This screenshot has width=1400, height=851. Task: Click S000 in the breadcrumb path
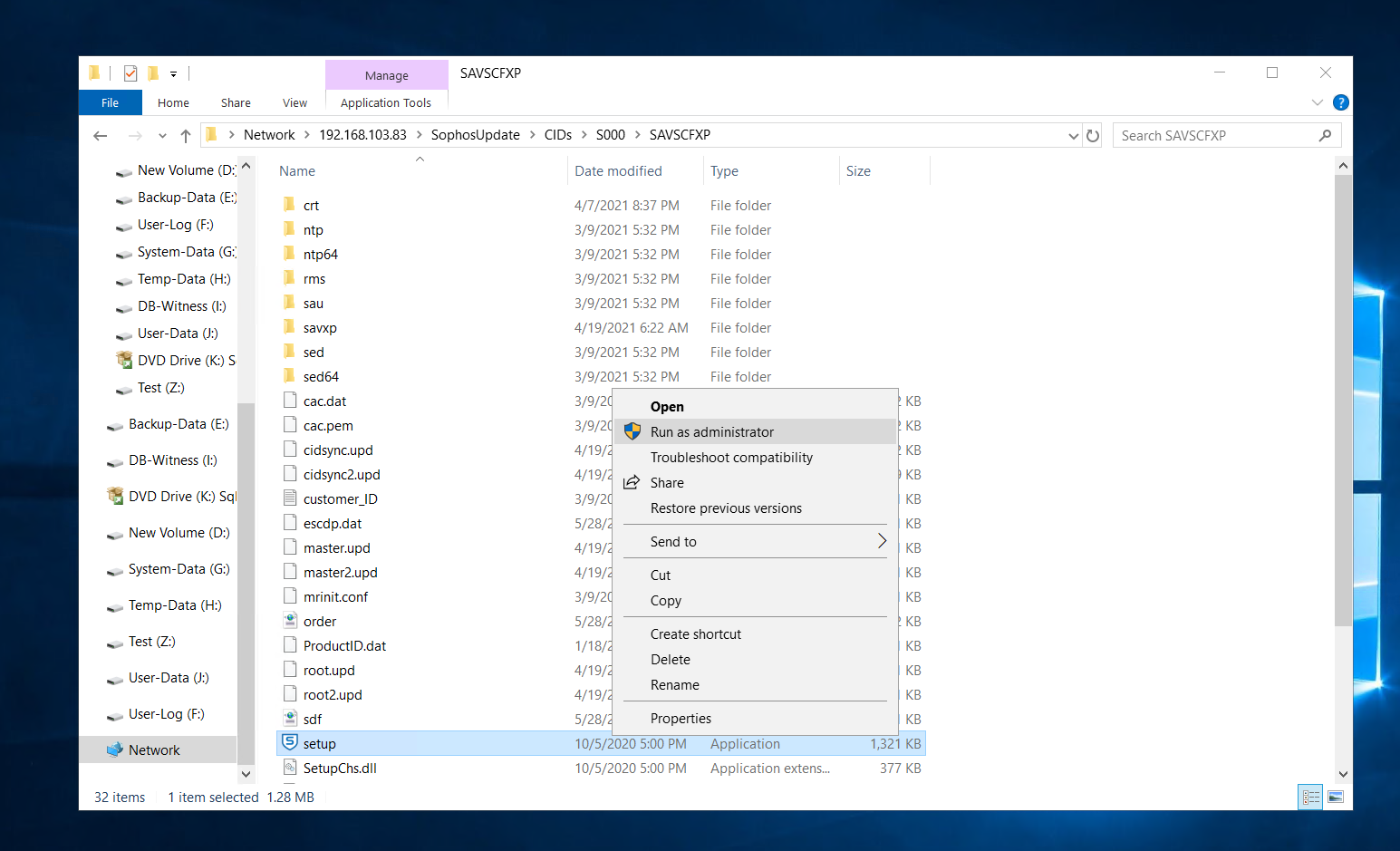(x=610, y=135)
